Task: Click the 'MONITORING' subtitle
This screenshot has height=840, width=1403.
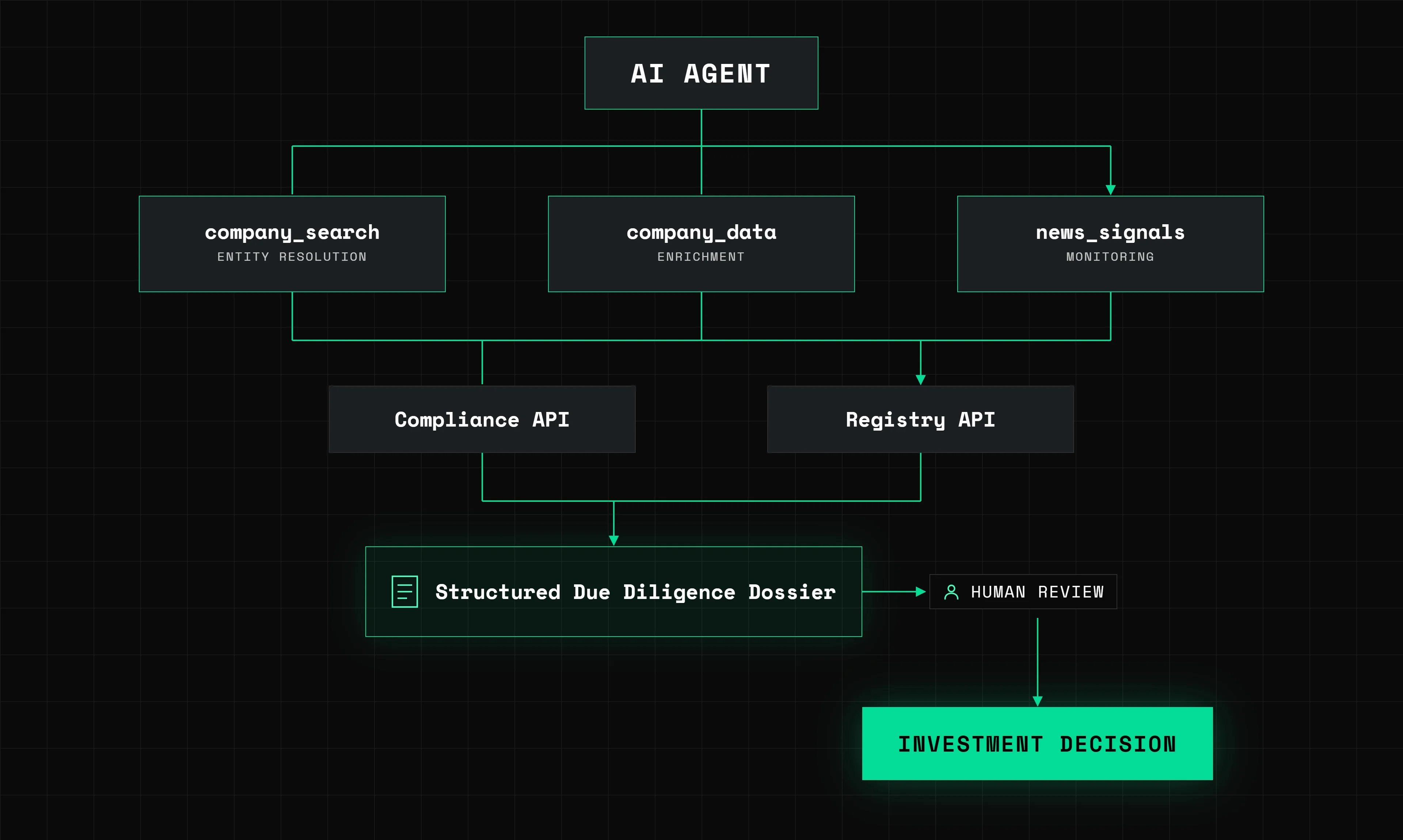Action: pyautogui.click(x=1110, y=257)
